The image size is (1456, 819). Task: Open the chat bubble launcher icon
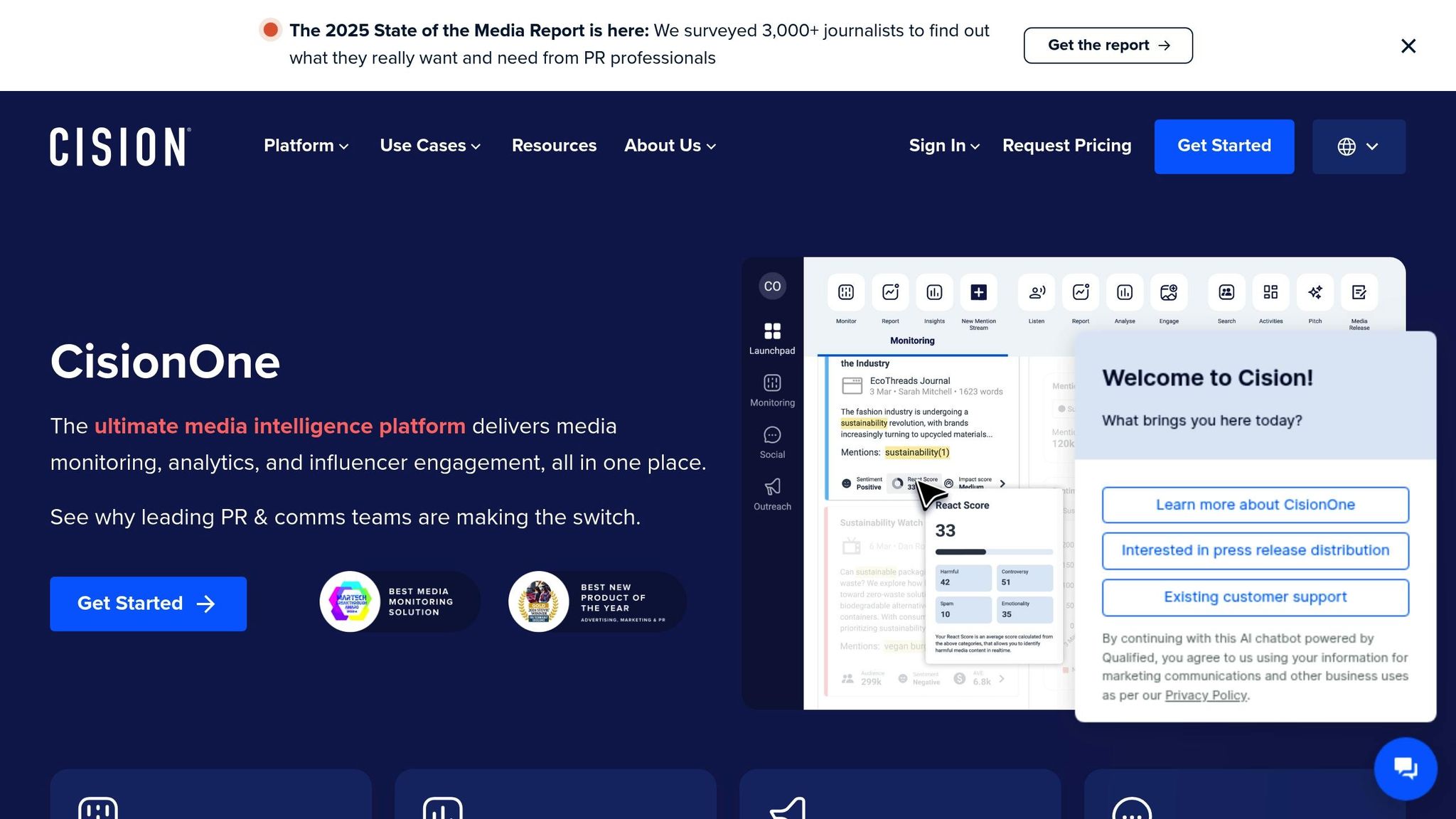coord(1406,769)
